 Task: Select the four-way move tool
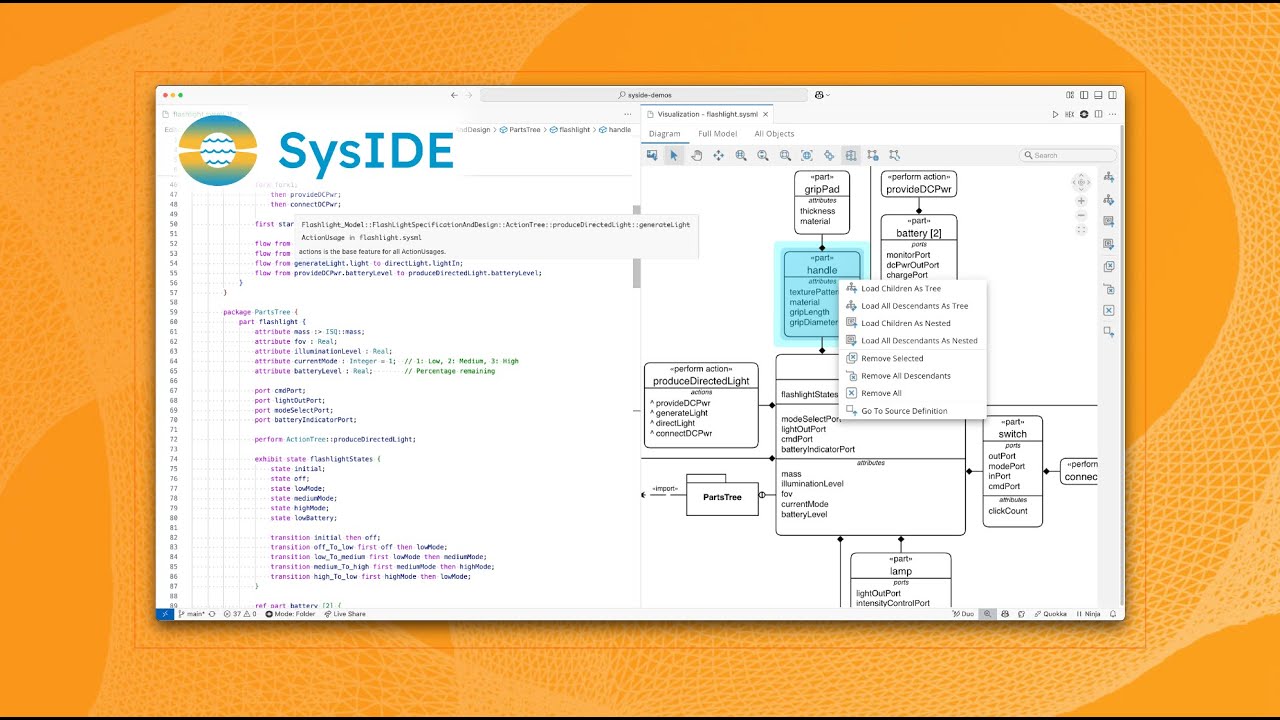tap(718, 155)
